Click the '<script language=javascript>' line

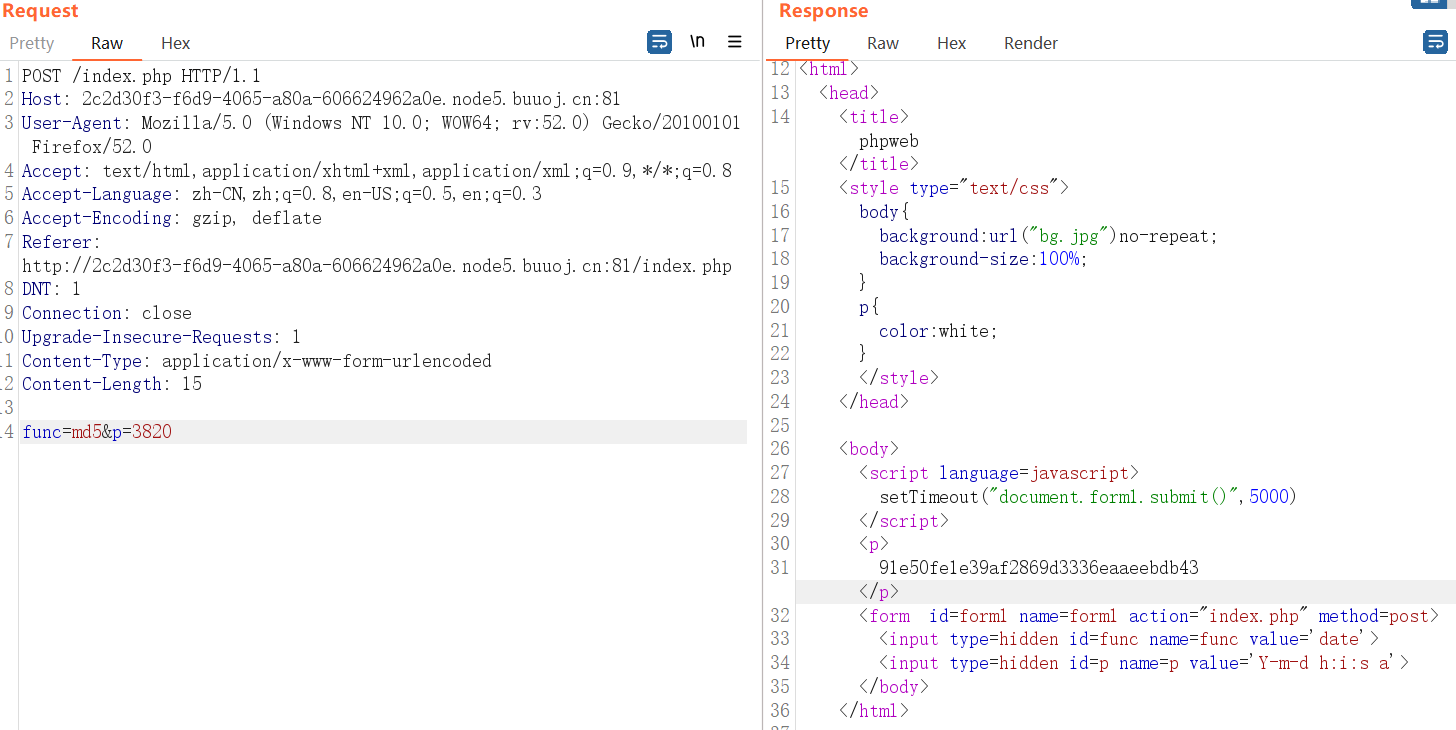click(999, 473)
